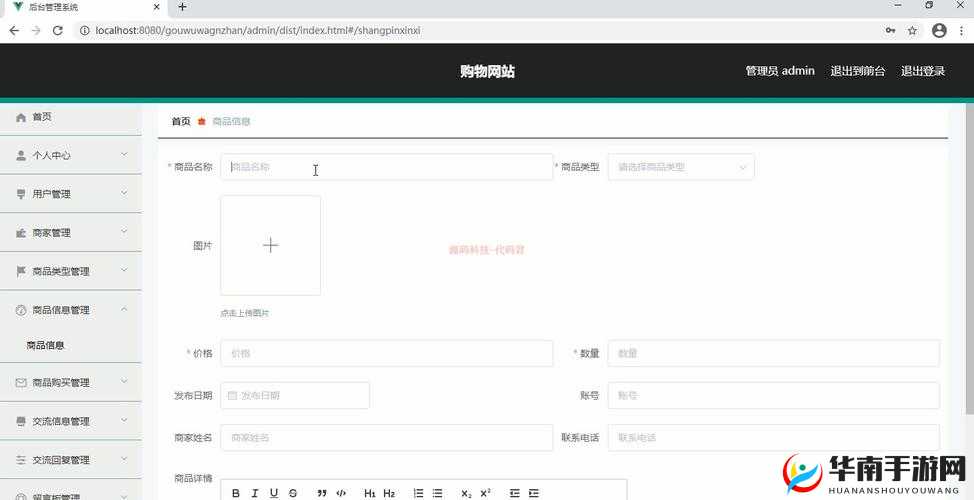Go to 首页 in sidebar
Screen dimensions: 974x500
point(71,117)
